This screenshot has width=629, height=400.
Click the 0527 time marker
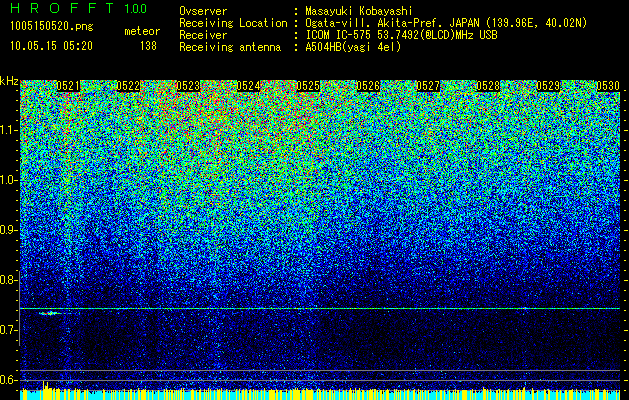428,86
